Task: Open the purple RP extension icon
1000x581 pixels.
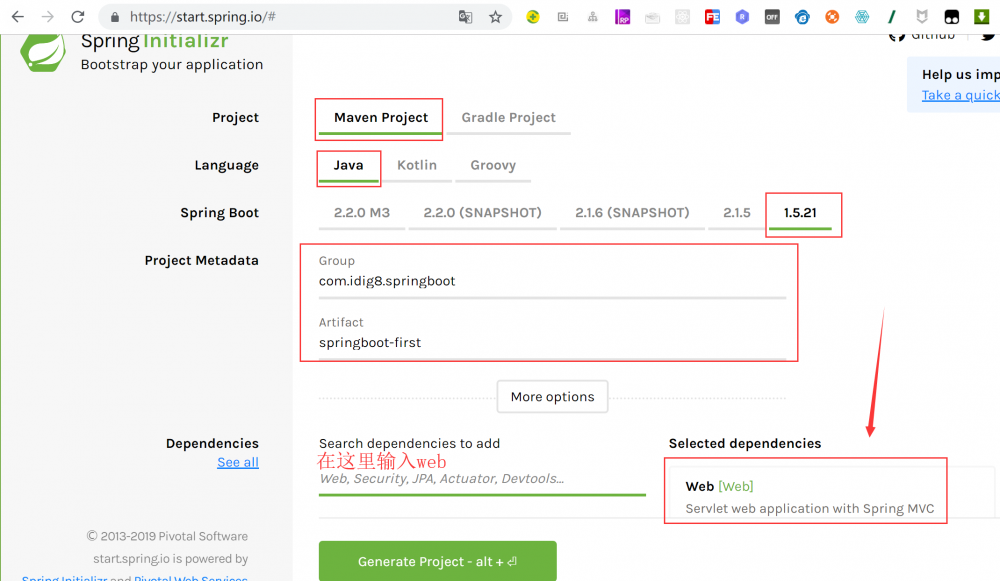Action: coord(622,17)
